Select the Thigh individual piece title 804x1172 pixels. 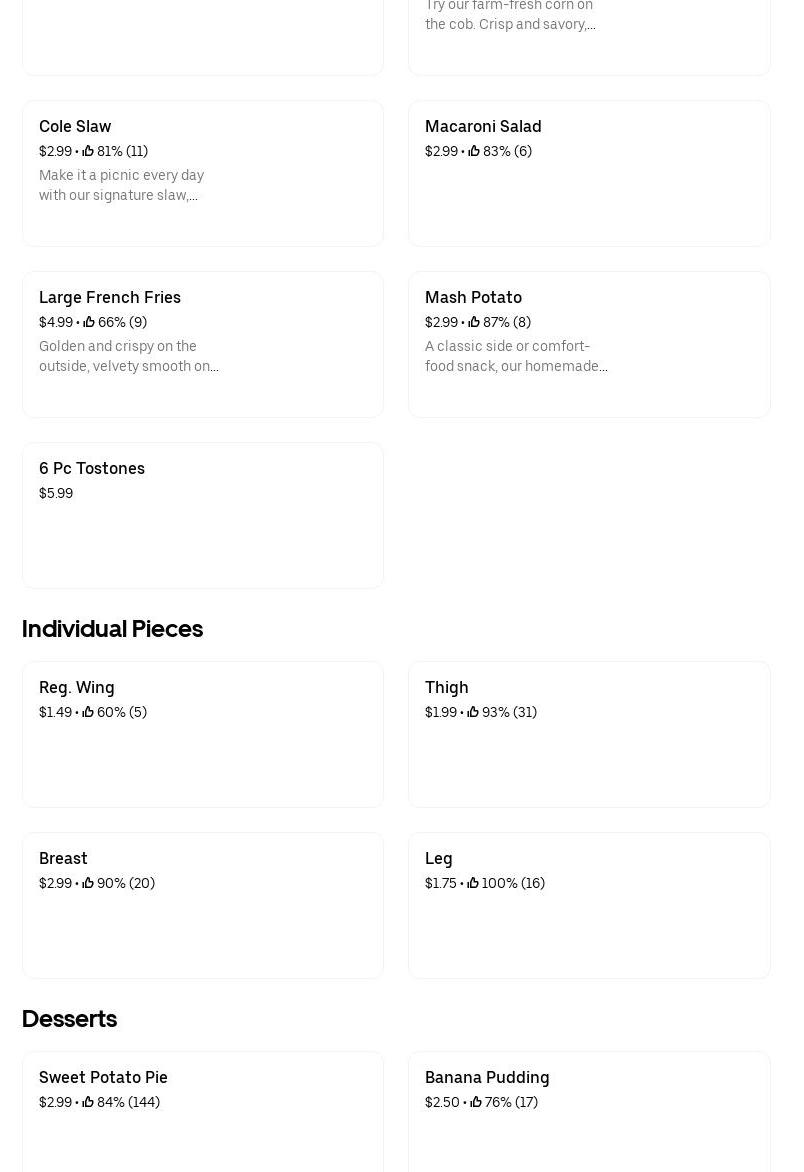(447, 687)
